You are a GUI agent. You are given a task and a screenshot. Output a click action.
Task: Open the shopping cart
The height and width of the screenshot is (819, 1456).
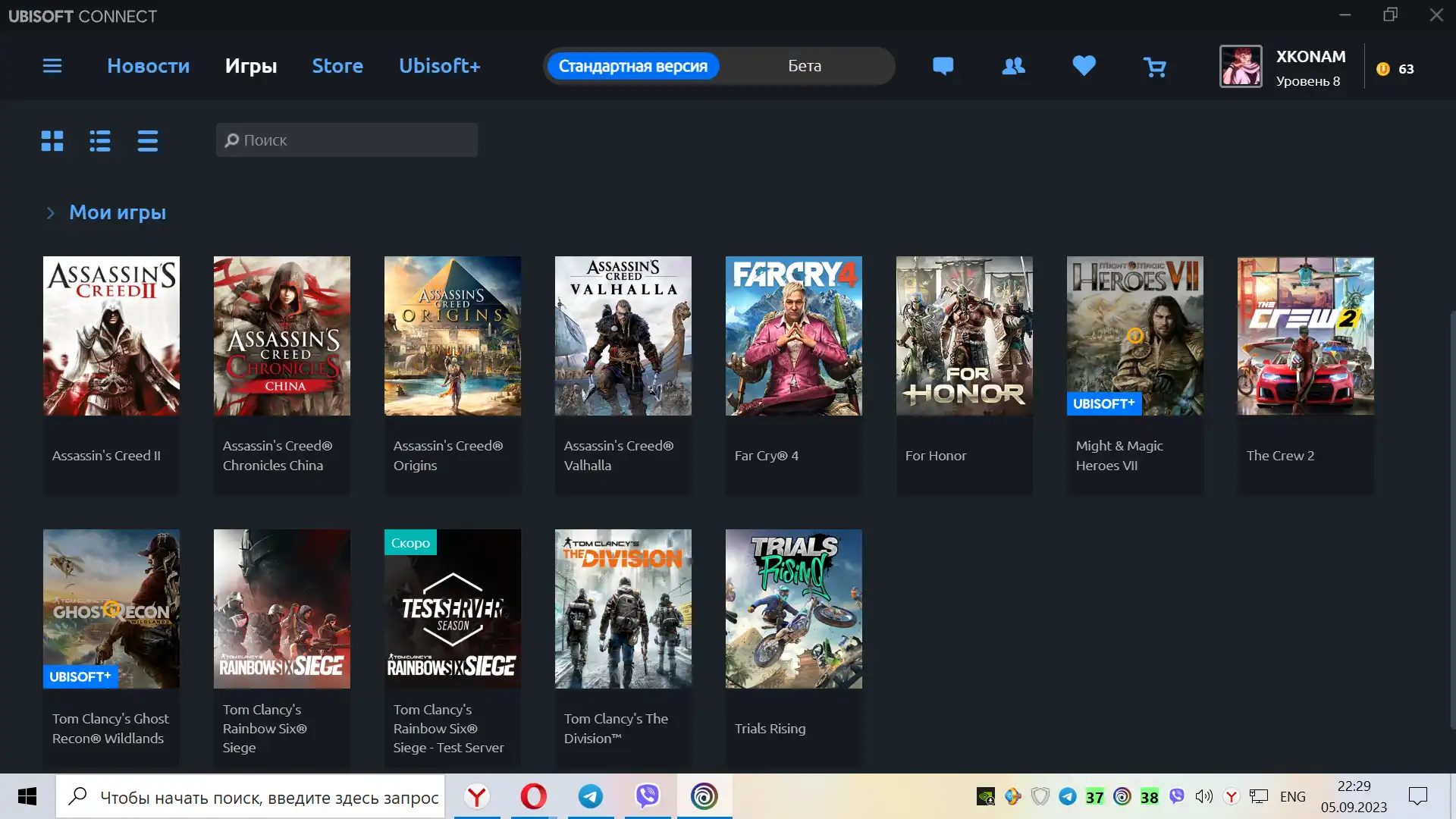point(1154,67)
